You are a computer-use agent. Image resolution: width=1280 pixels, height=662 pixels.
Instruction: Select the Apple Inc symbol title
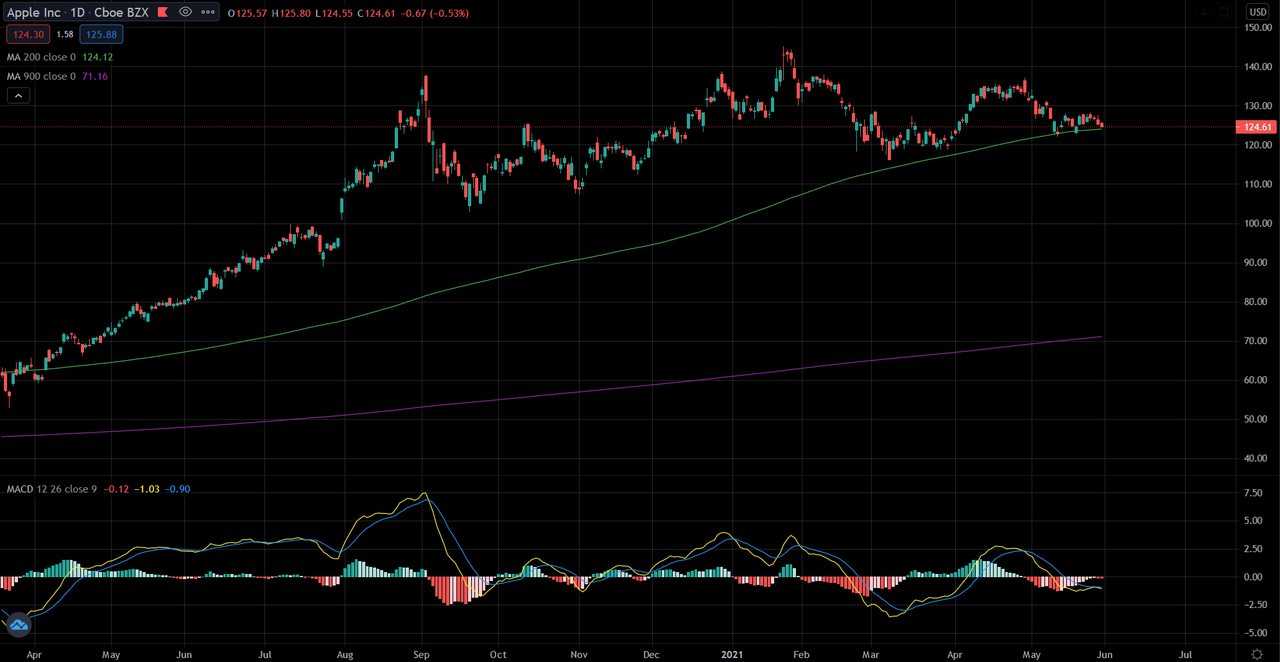tap(36, 13)
